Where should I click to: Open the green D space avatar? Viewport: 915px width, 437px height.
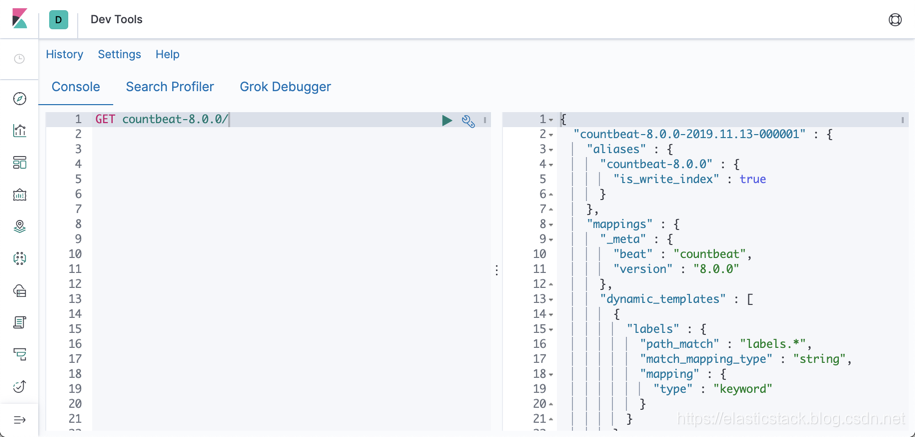(58, 19)
